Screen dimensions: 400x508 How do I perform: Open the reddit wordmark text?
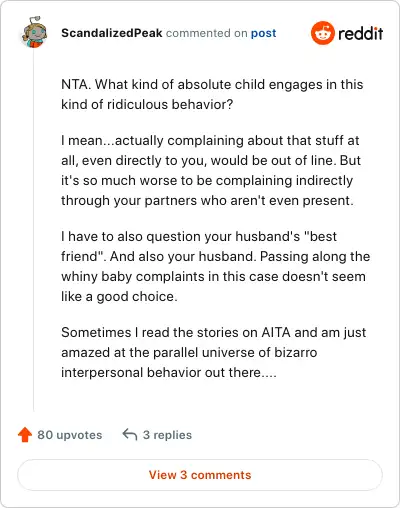pyautogui.click(x=360, y=33)
